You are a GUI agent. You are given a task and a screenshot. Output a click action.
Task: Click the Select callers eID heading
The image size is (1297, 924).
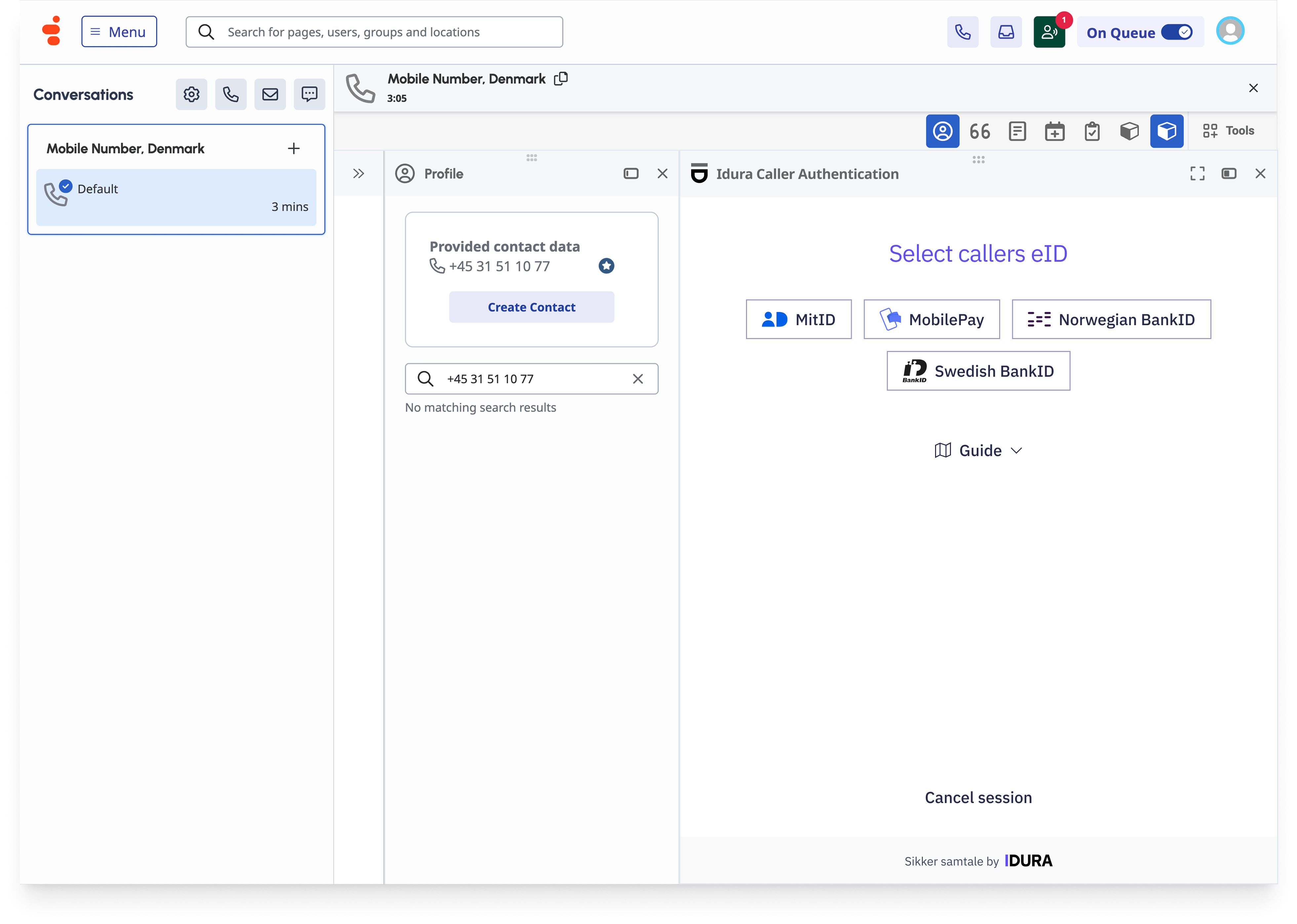[978, 254]
